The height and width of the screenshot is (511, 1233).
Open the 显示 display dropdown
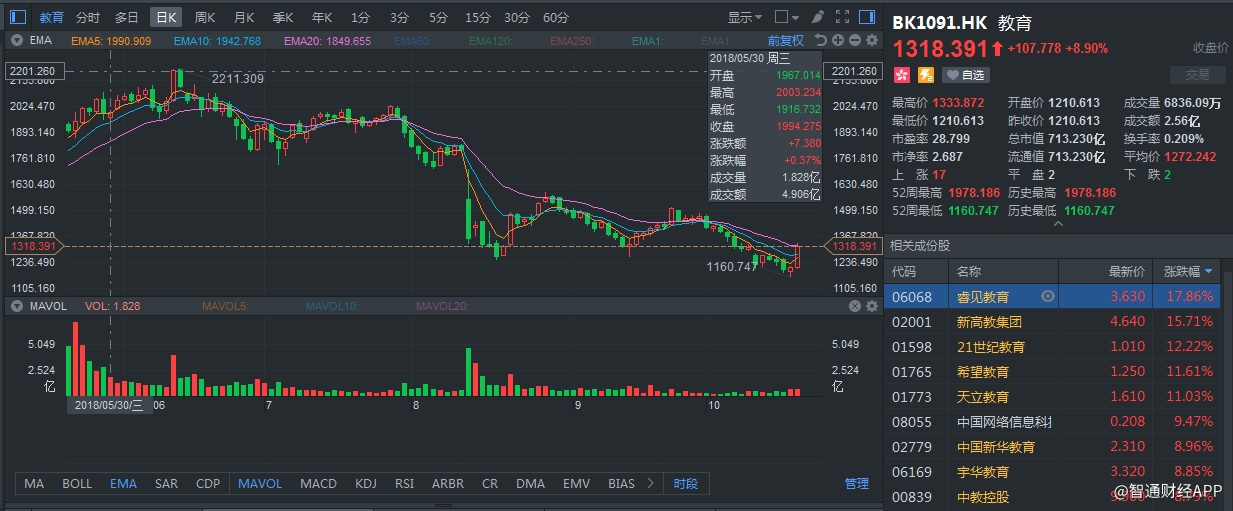[x=745, y=17]
